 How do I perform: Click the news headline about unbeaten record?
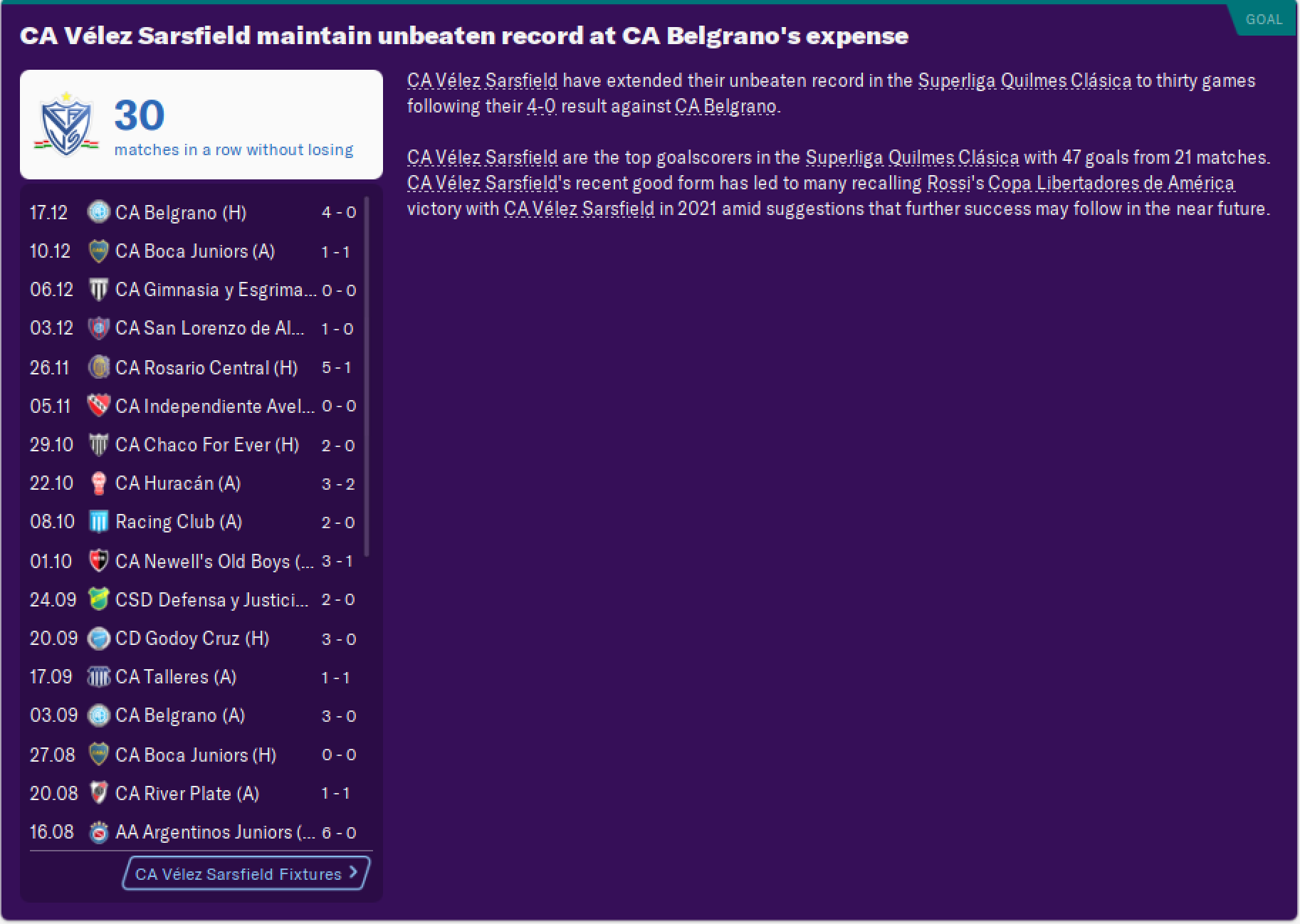pyautogui.click(x=464, y=36)
